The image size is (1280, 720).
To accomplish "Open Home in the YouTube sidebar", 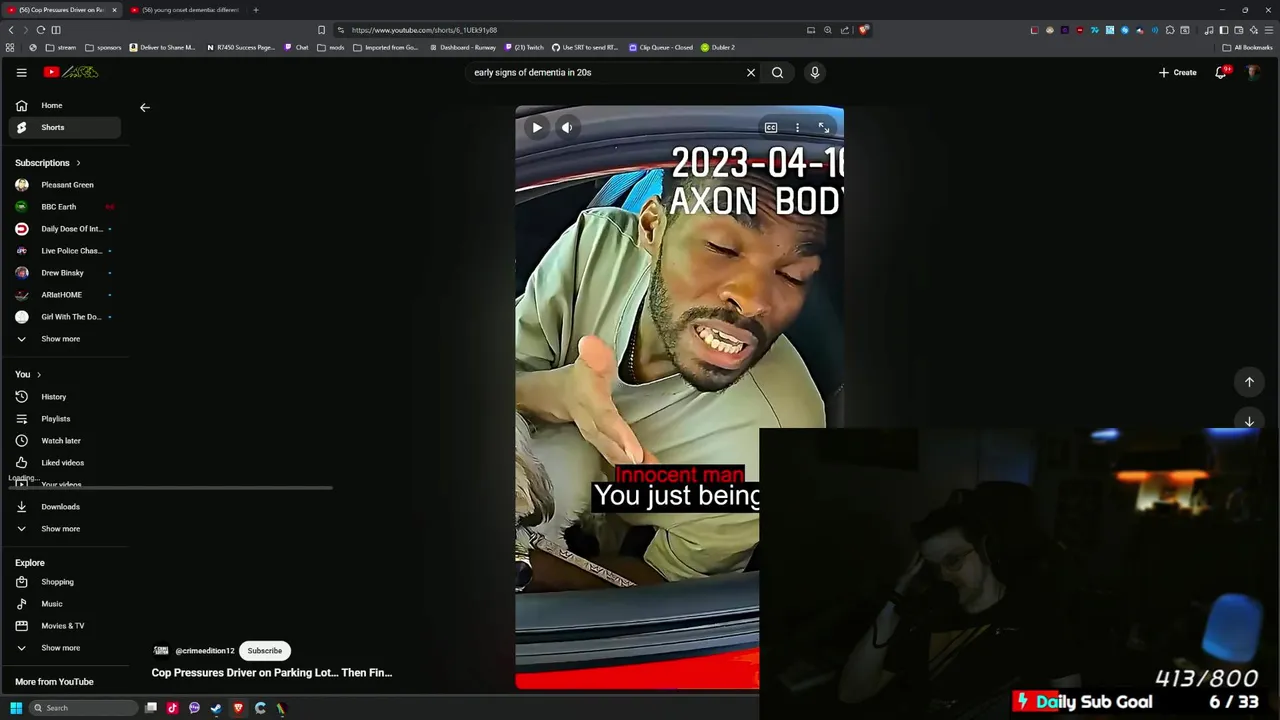I will point(65,105).
